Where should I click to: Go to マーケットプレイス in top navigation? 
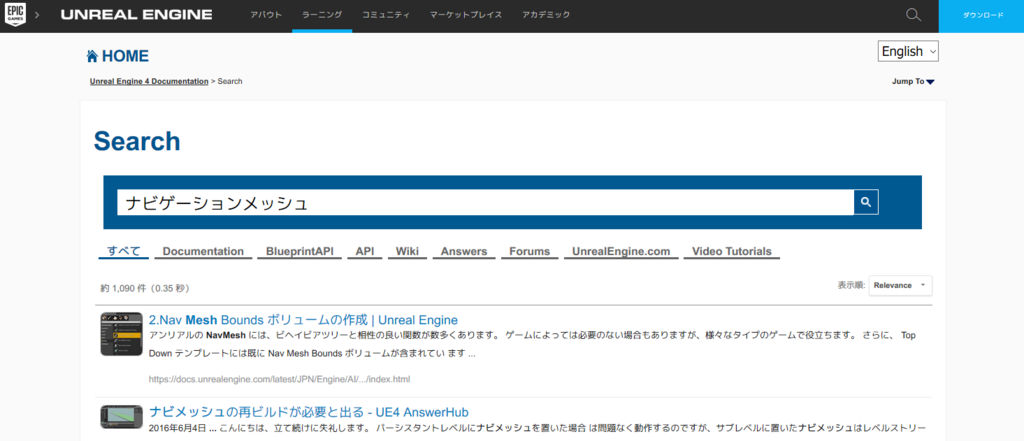click(x=466, y=14)
